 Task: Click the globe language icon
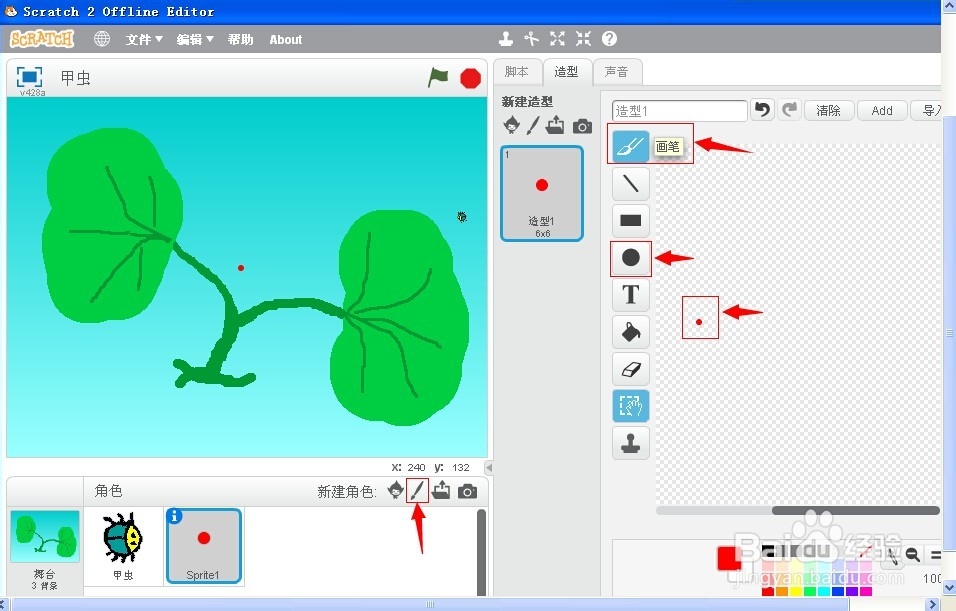pos(102,39)
